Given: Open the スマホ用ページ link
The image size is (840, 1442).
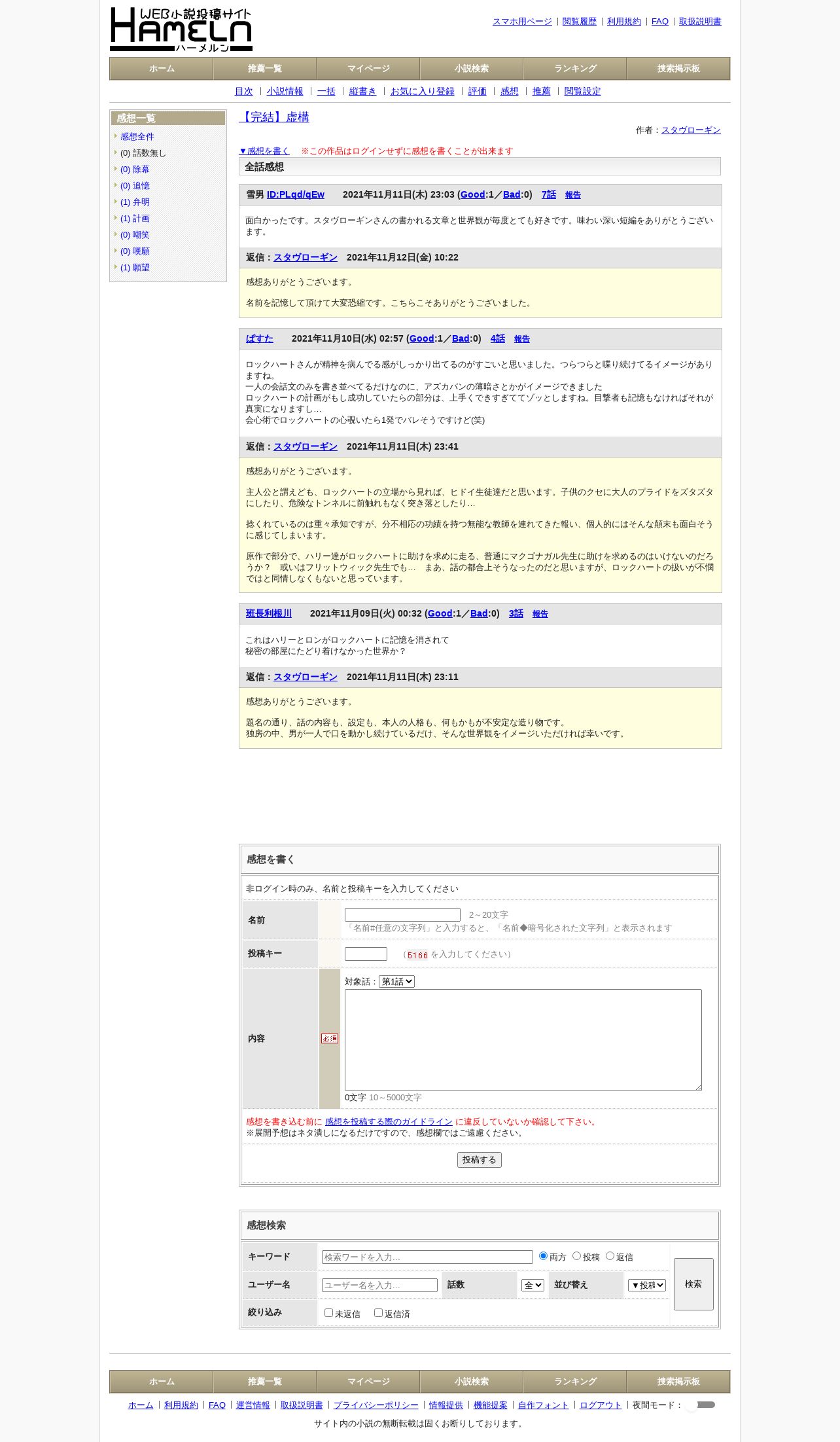Looking at the screenshot, I should (522, 22).
